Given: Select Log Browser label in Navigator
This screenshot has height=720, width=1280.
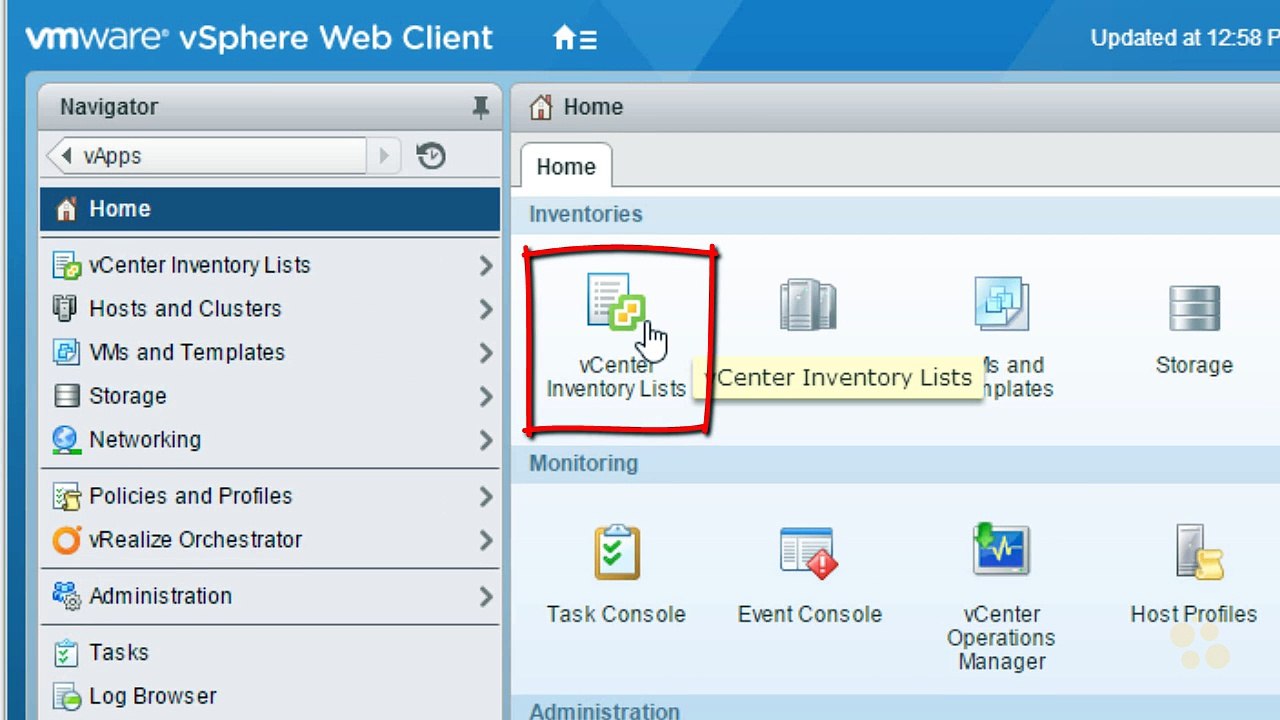Looking at the screenshot, I should click(x=153, y=696).
